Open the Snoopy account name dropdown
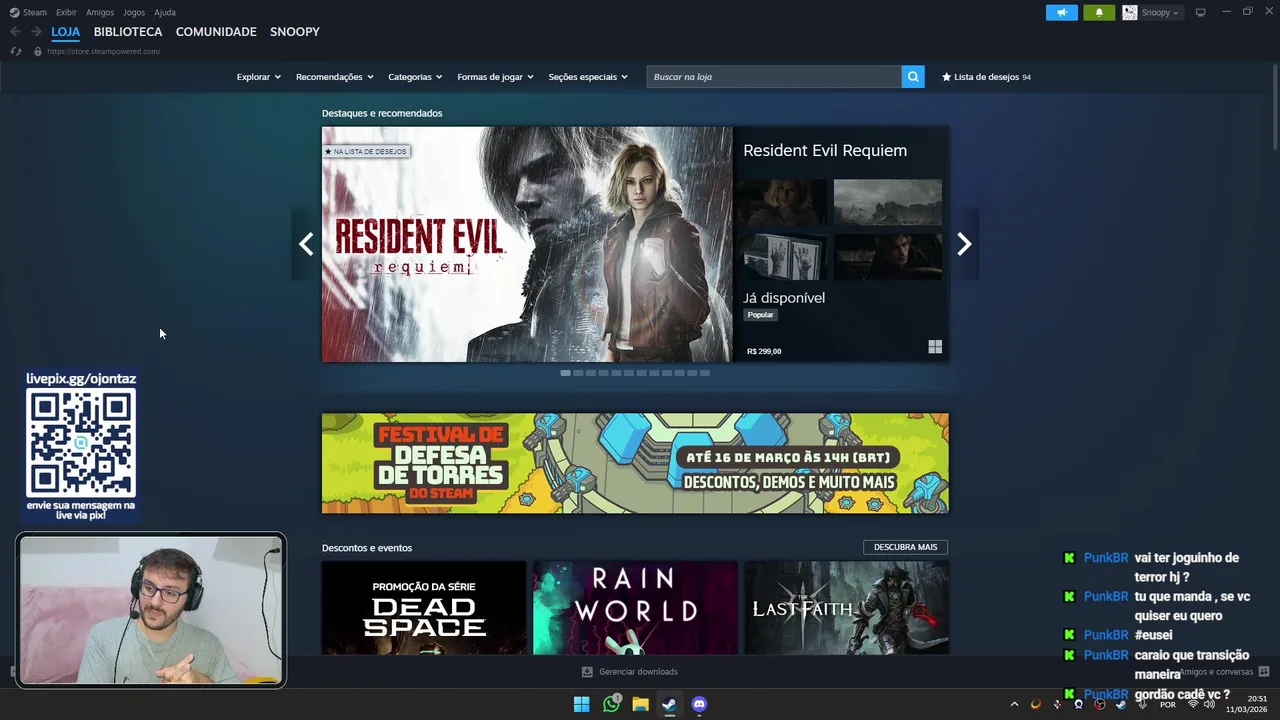Screen dimensions: 1280x720 tap(1160, 12)
